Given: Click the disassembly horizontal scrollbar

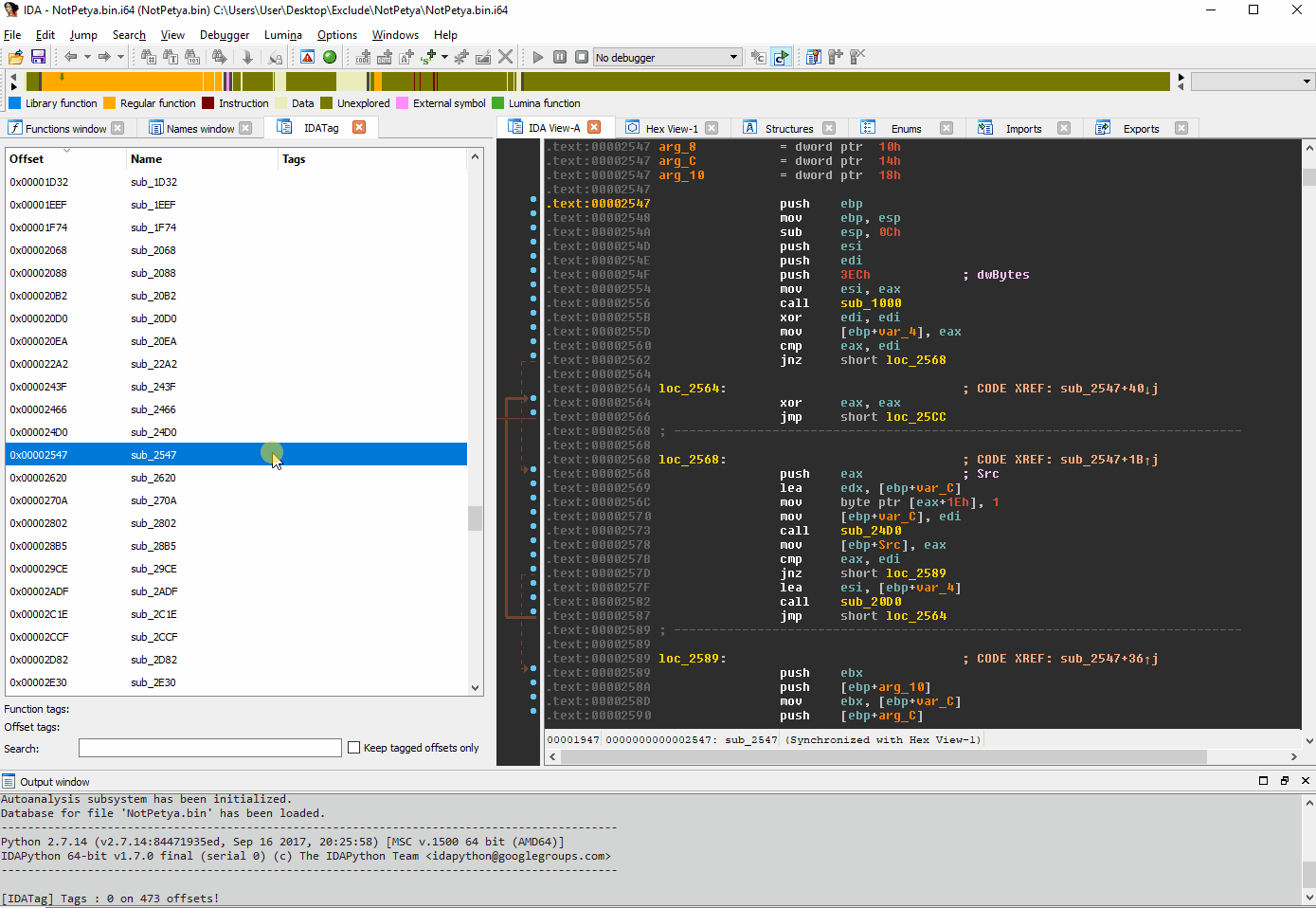Looking at the screenshot, I should point(883,756).
